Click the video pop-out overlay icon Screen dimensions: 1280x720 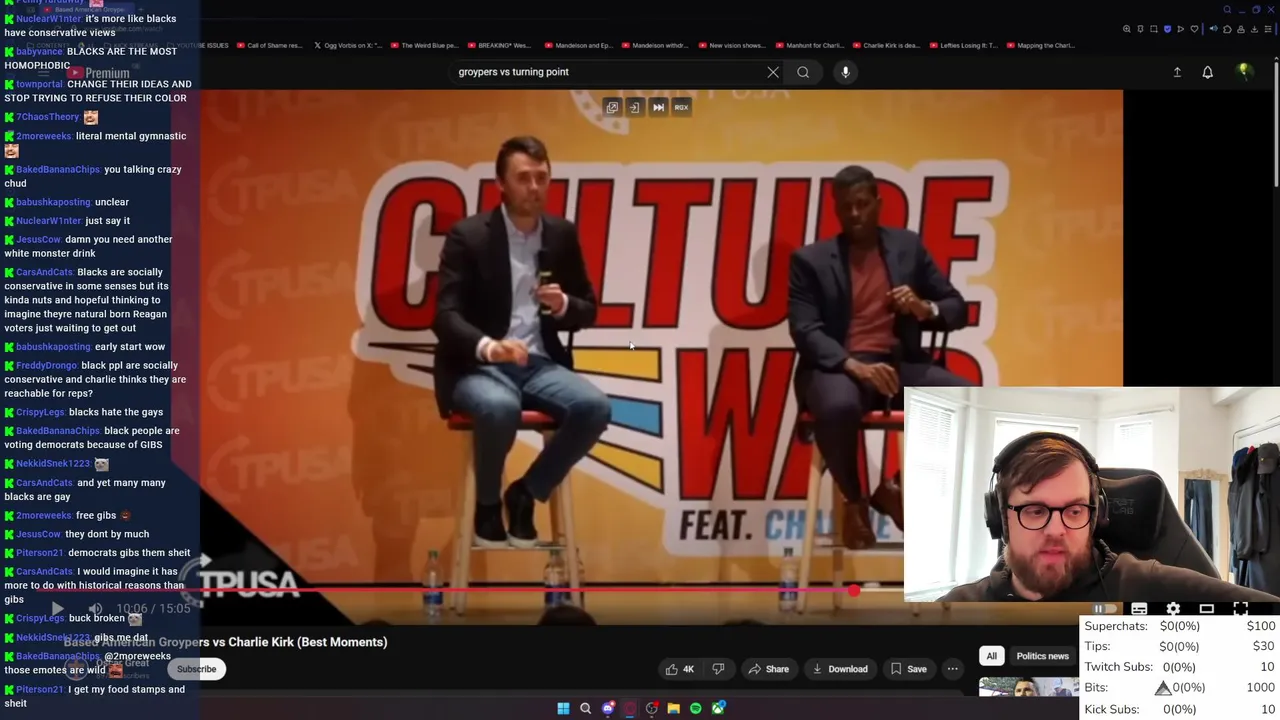[x=612, y=107]
